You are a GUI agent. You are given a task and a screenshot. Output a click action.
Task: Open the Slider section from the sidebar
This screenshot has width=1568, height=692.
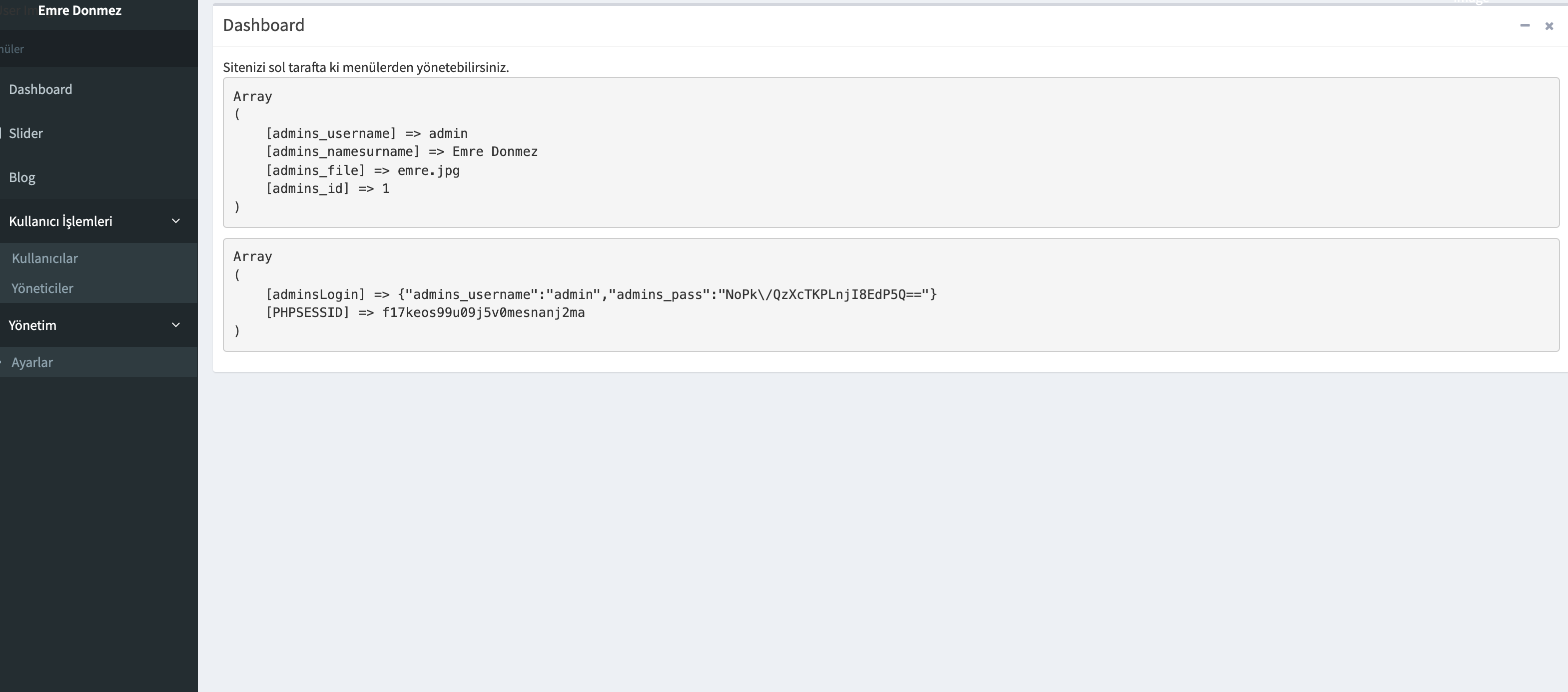click(26, 133)
